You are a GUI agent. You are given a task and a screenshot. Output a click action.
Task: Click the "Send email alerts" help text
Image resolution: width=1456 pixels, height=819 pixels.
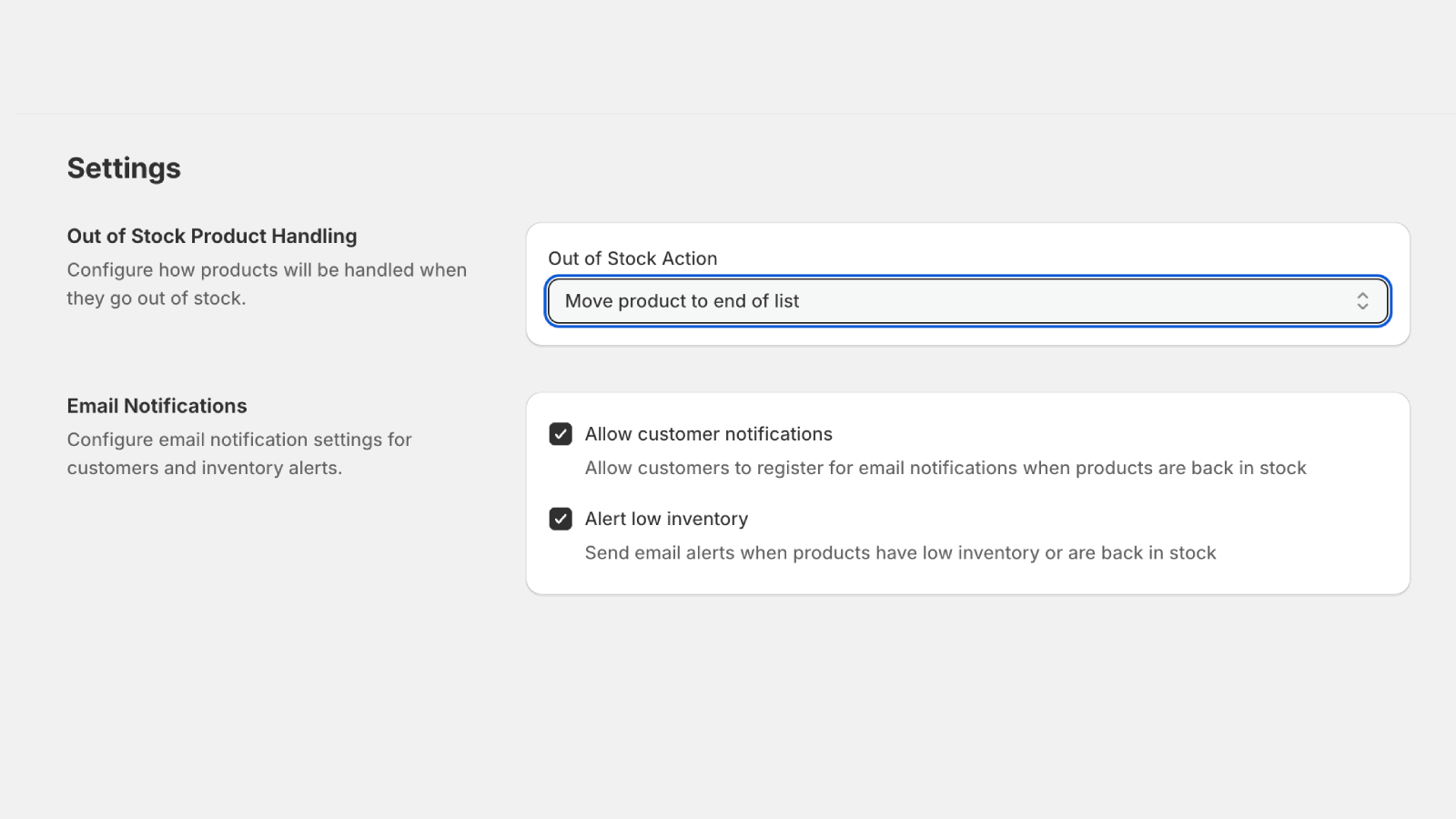point(900,553)
